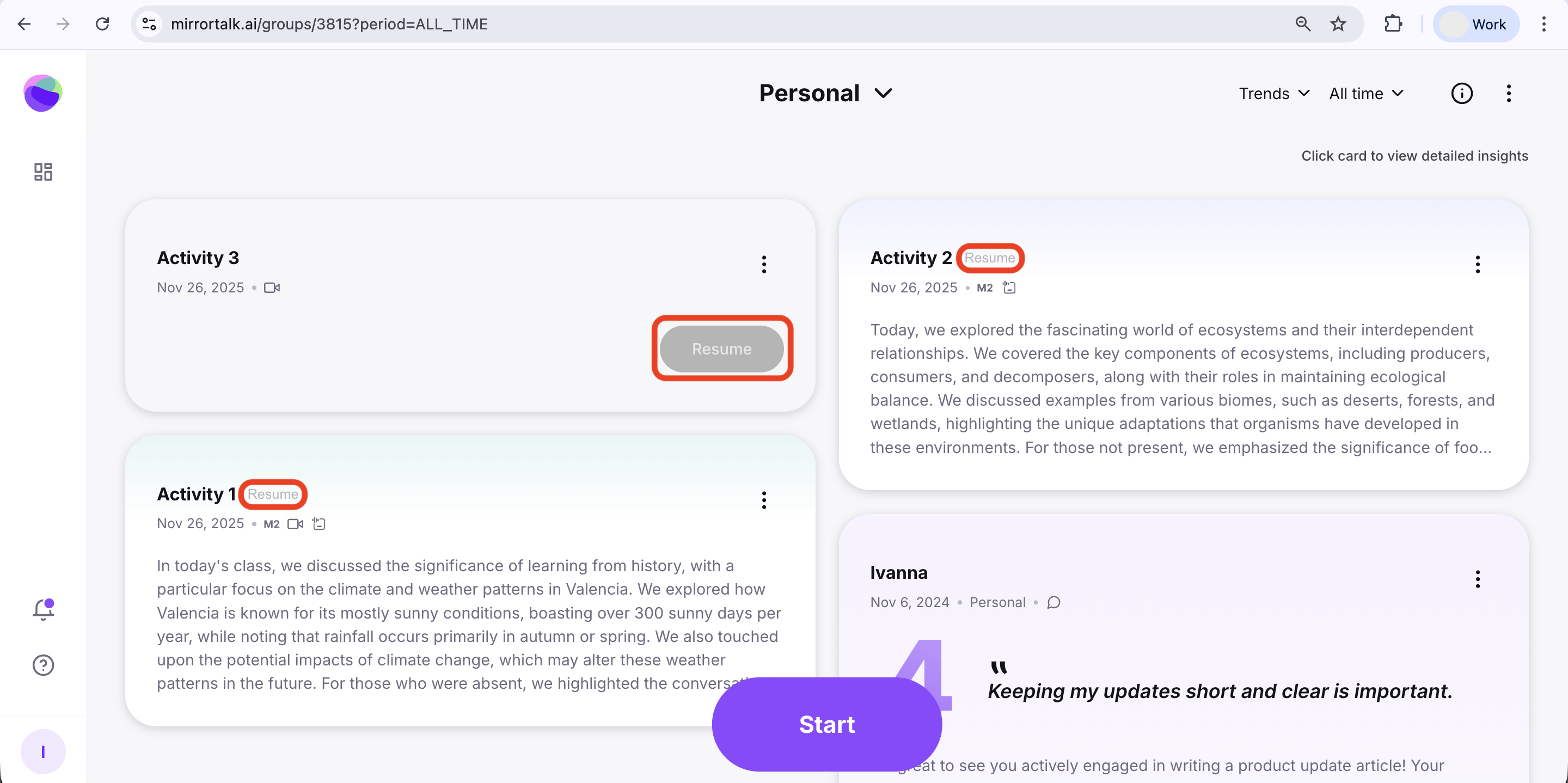Click the MirrorTalk logo icon

(x=42, y=93)
